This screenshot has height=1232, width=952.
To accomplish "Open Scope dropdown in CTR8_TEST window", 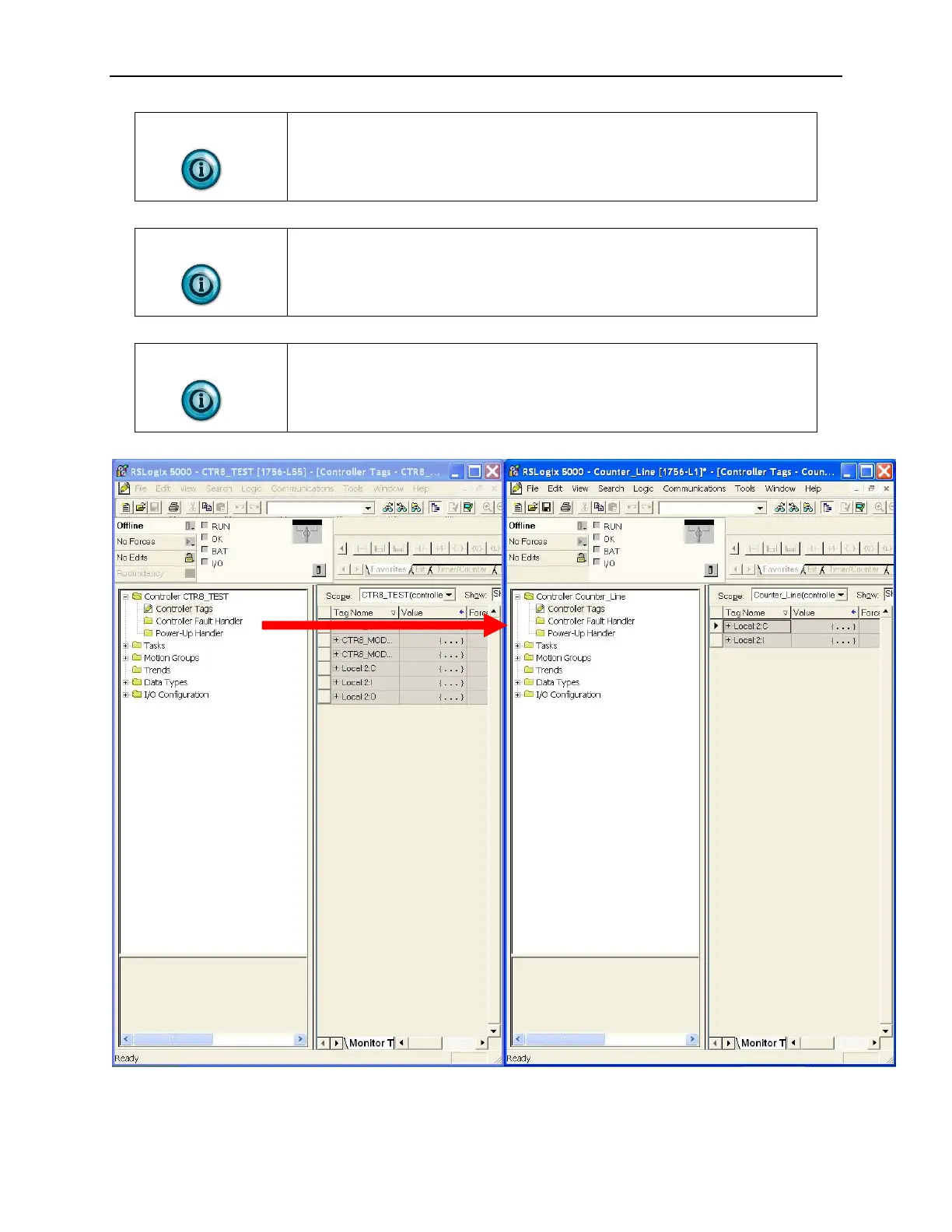I will click(450, 595).
